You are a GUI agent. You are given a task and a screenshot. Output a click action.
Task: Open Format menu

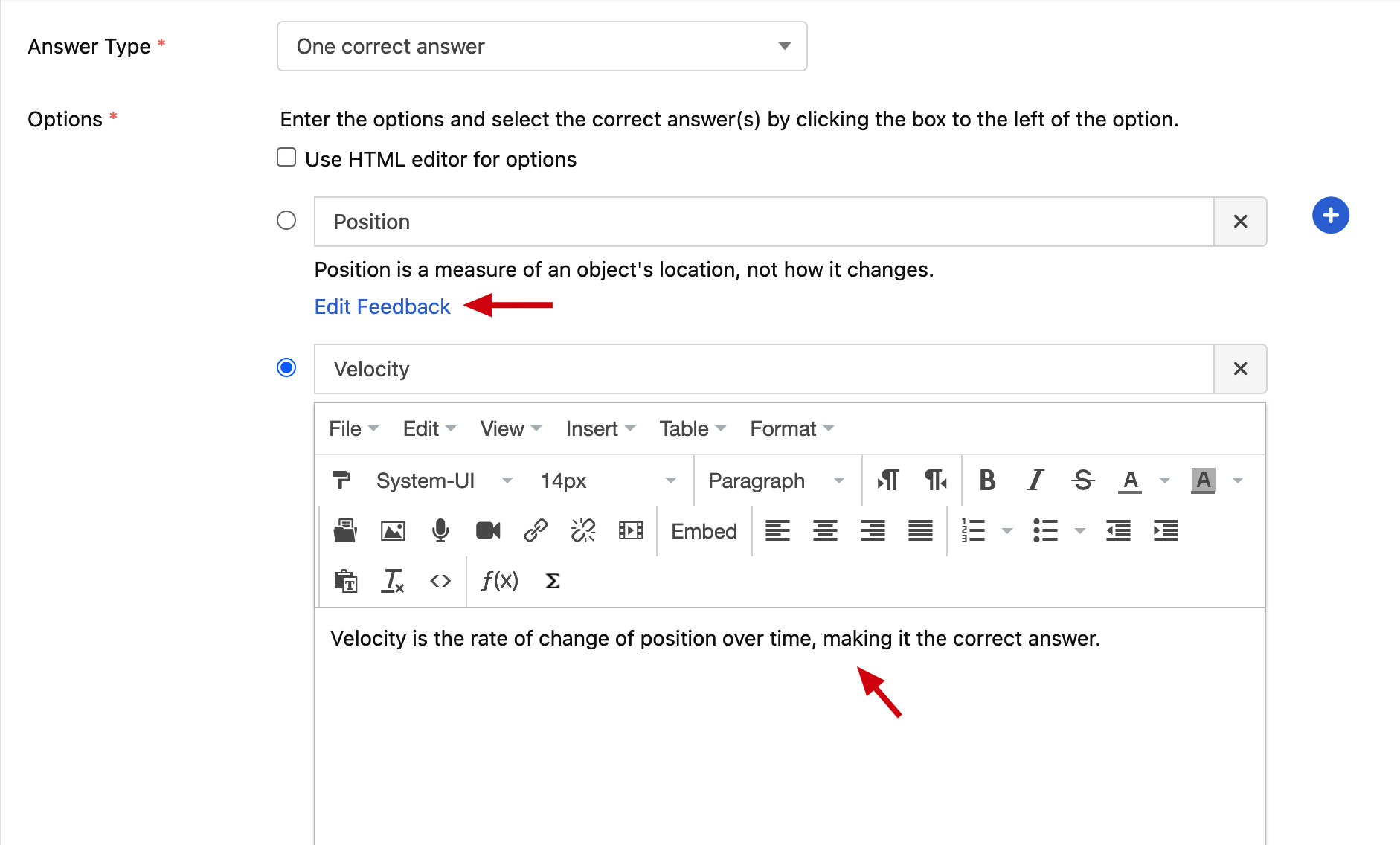point(791,428)
